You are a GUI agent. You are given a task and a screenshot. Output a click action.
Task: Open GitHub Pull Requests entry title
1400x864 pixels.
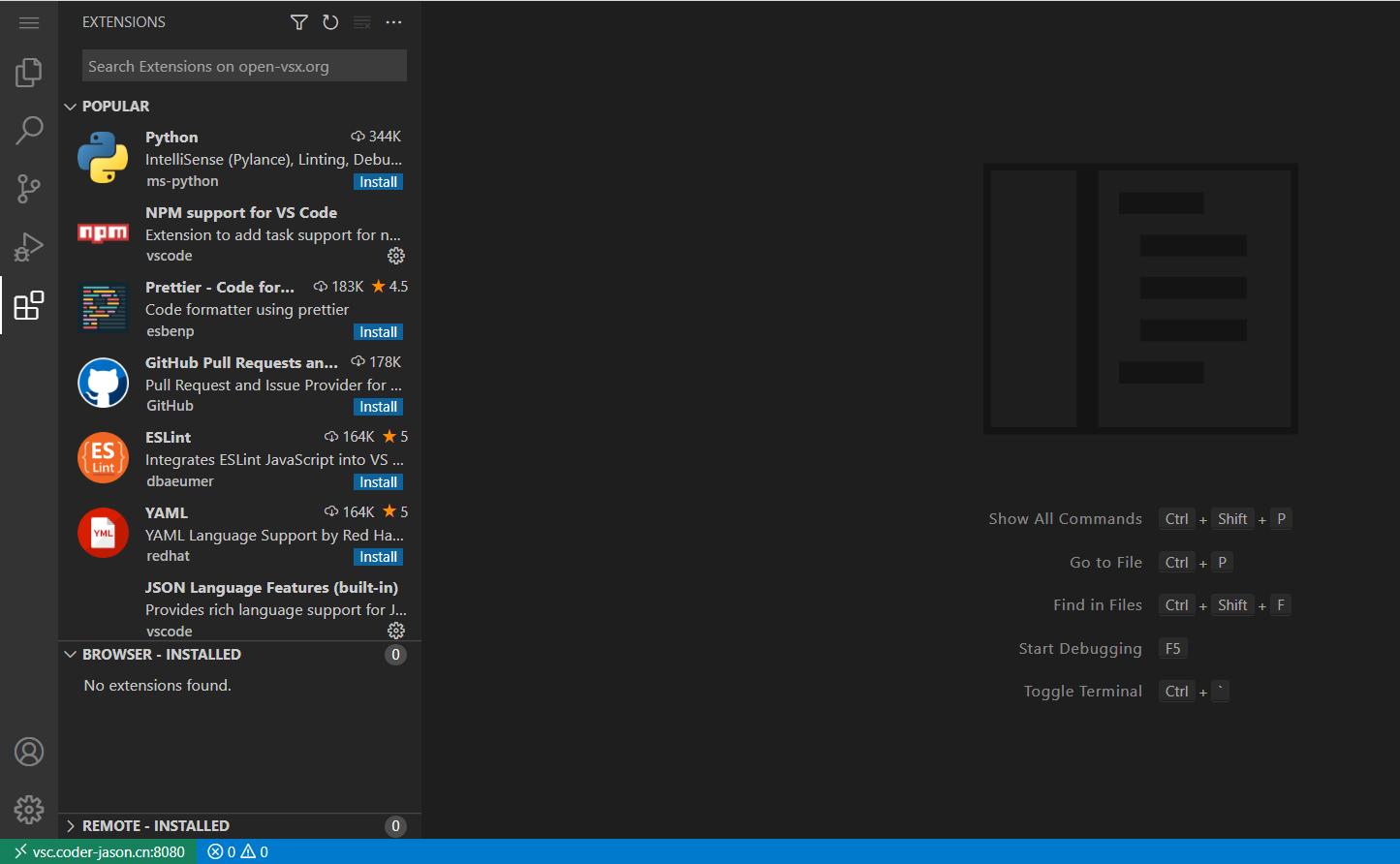click(241, 362)
